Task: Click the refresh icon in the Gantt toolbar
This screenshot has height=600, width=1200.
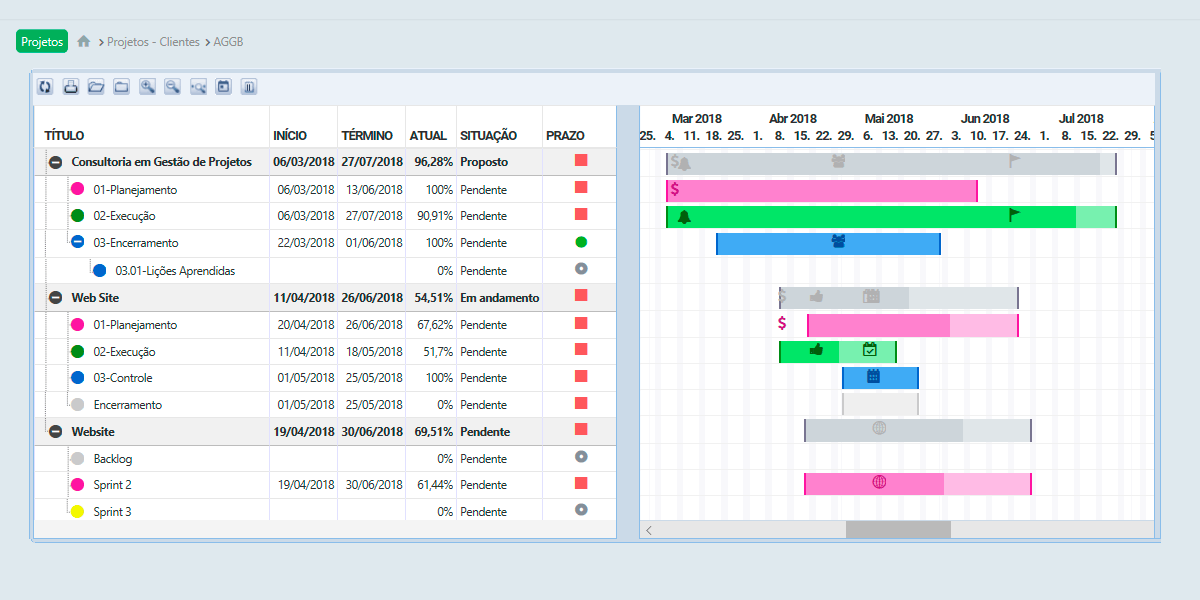Action: coord(45,87)
